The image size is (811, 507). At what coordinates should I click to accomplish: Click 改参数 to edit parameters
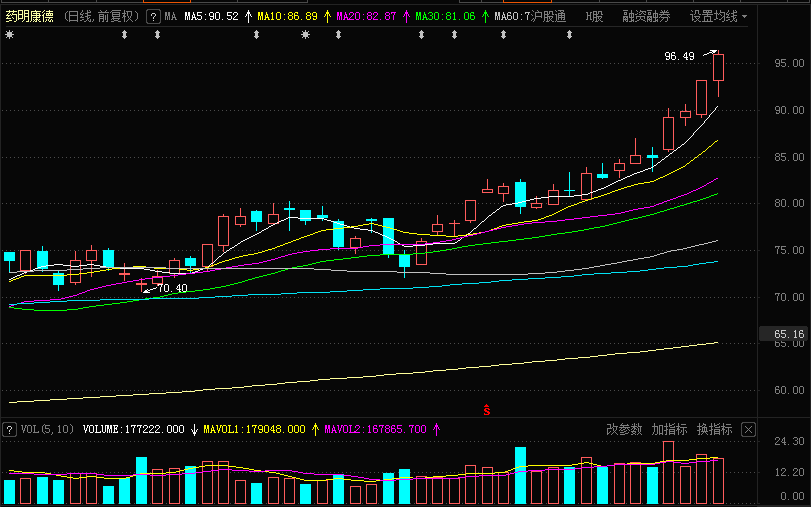click(x=624, y=429)
